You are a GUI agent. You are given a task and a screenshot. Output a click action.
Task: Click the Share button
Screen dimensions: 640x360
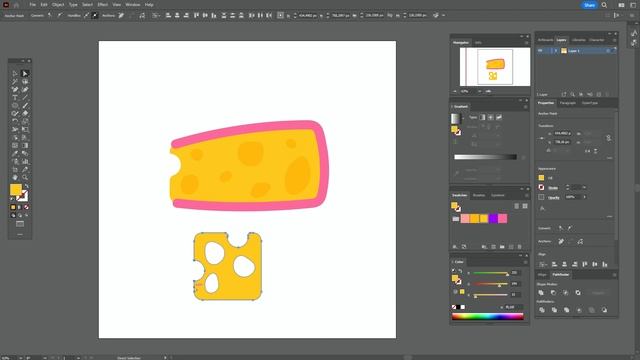589,5
